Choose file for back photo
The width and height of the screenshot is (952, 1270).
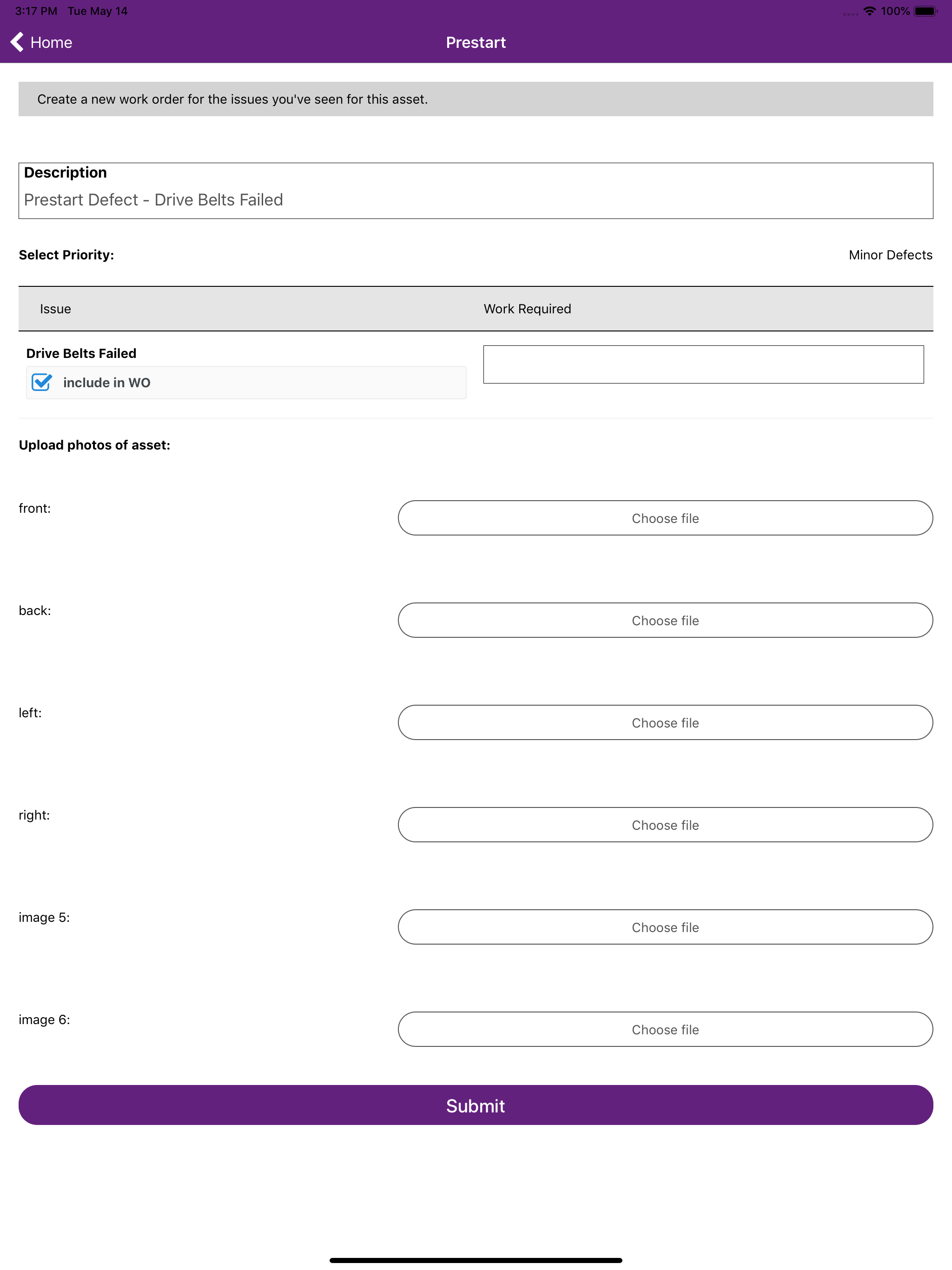coord(665,620)
